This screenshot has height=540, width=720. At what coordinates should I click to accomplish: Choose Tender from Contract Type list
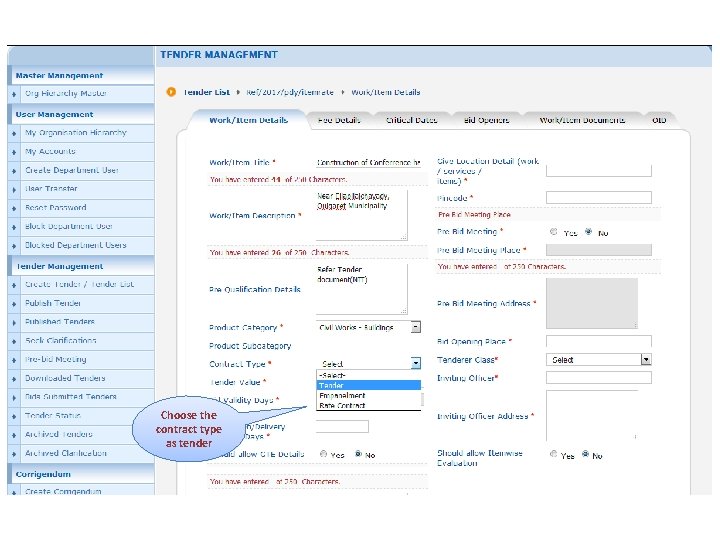pos(369,385)
